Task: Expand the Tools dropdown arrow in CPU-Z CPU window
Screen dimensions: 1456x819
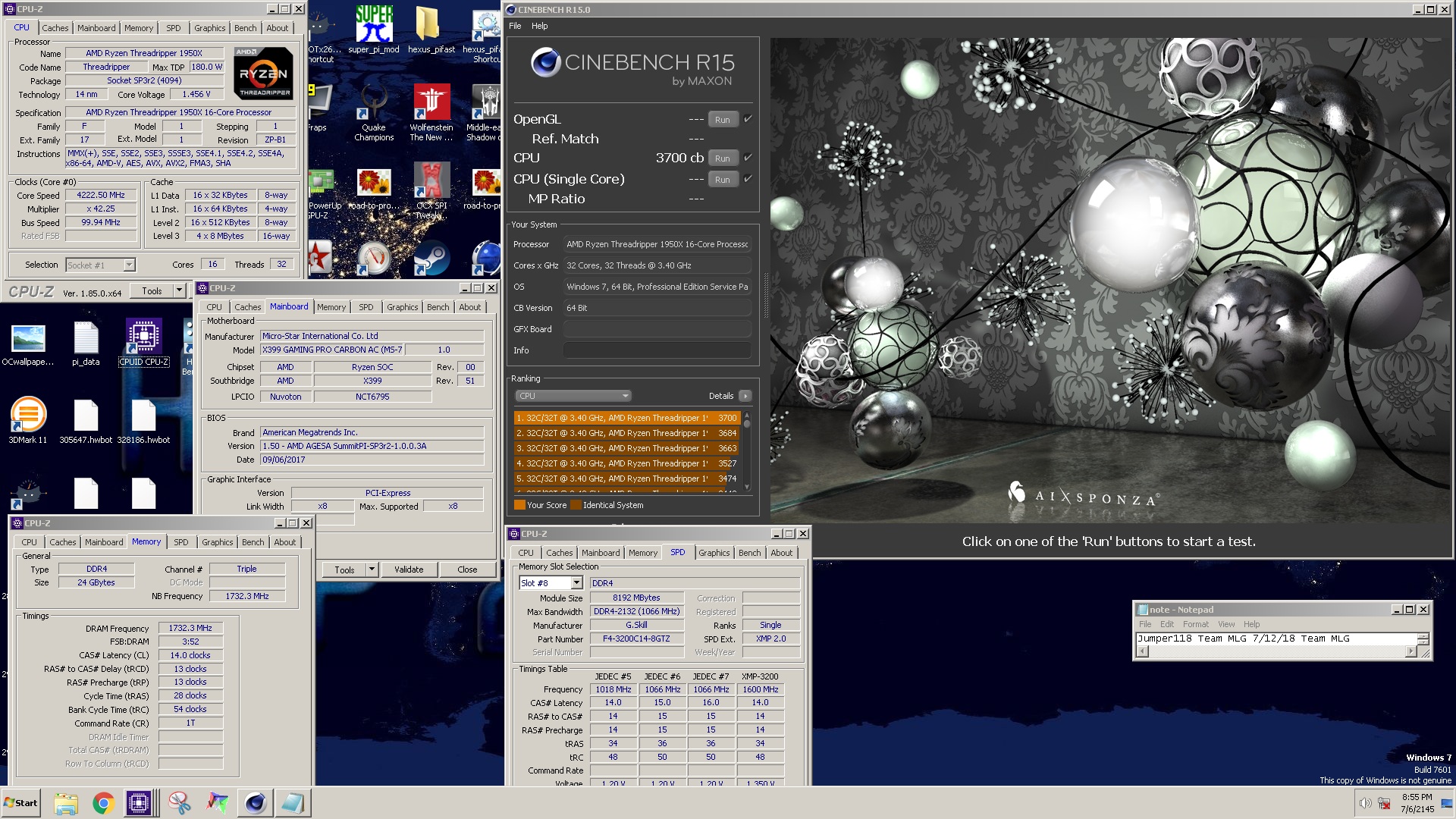Action: click(179, 290)
